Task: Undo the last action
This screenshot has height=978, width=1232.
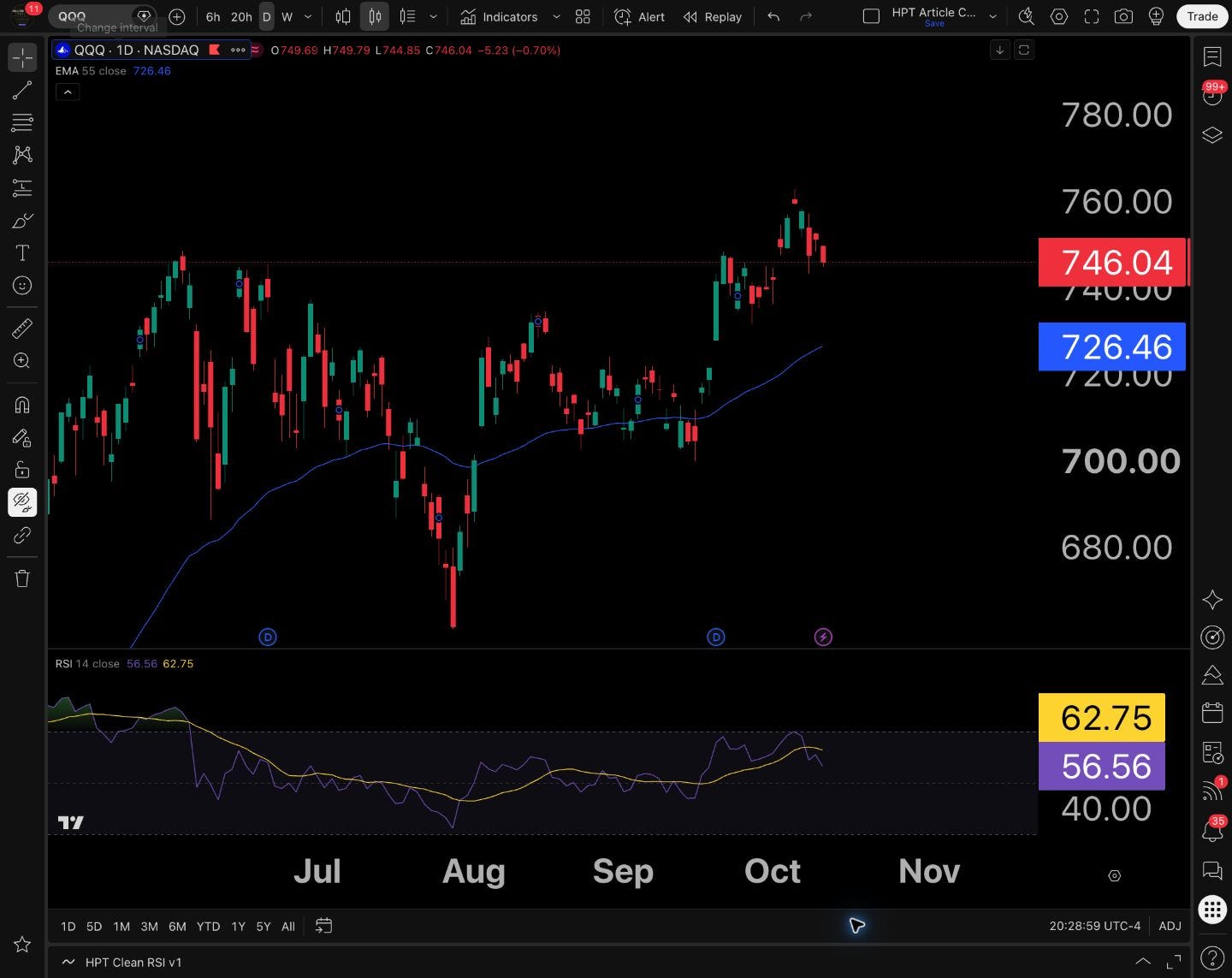Action: pos(773,16)
